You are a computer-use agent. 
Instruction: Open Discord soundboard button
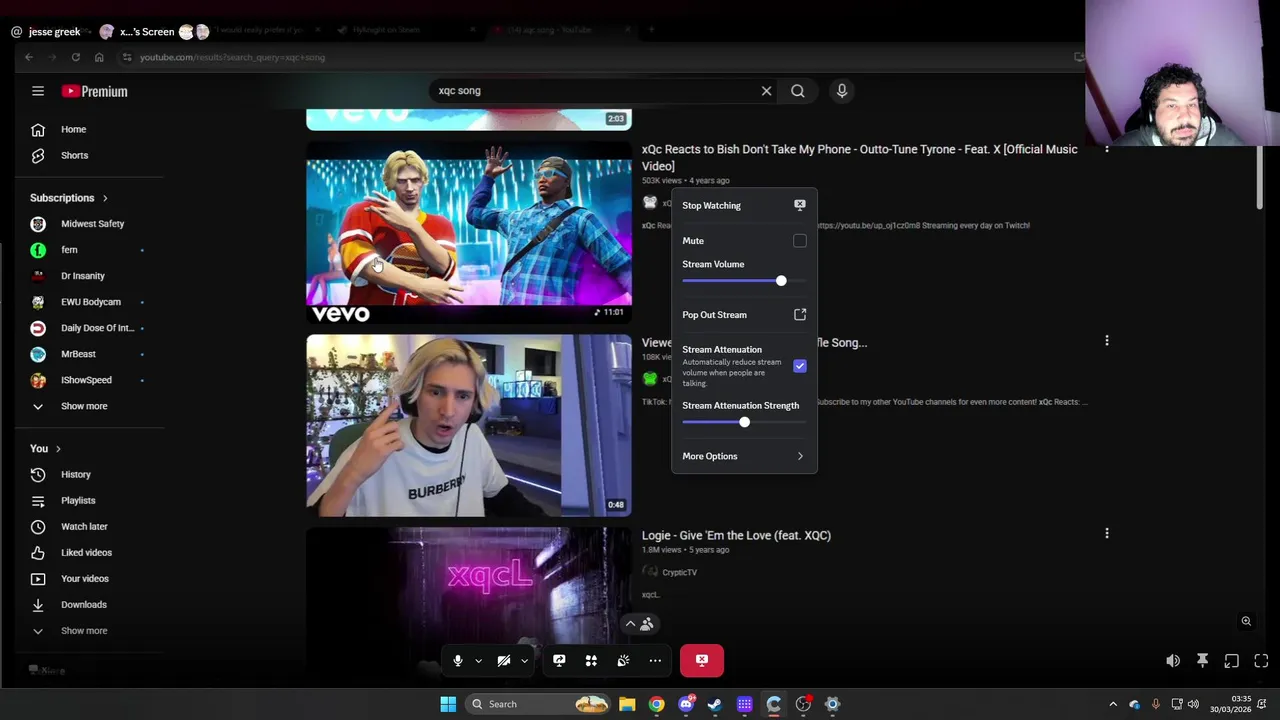tap(623, 660)
